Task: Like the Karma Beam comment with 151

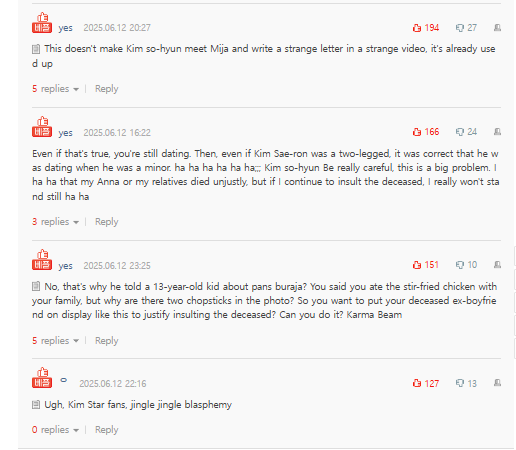Action: point(426,265)
